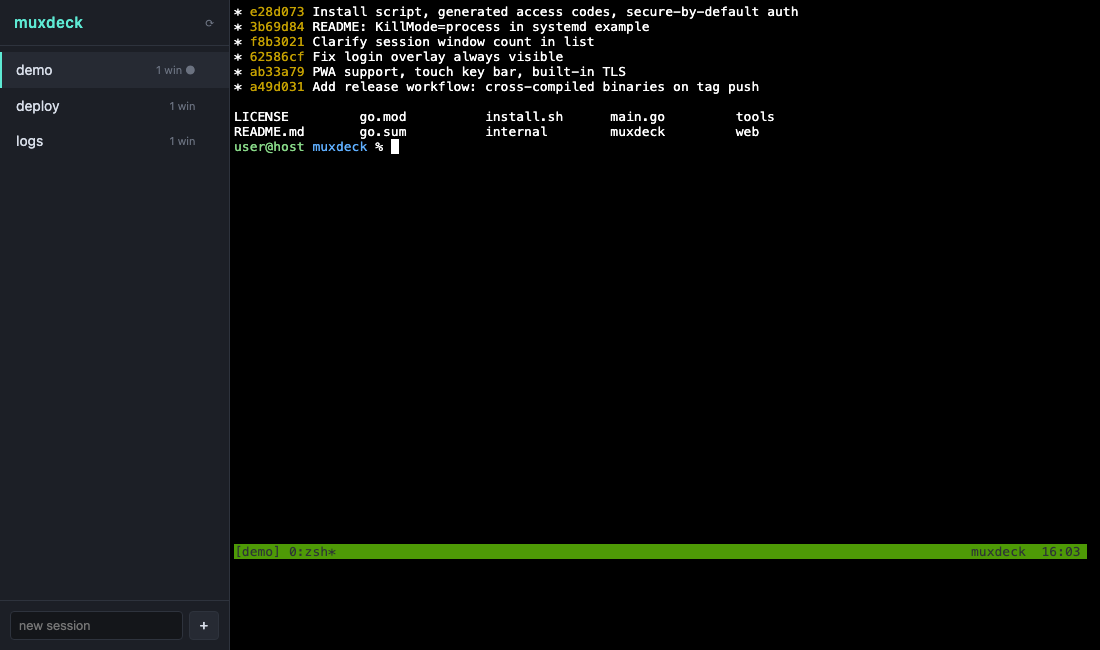This screenshot has width=1100, height=650.
Task: Click 0:zsh* window in status bar
Action: tap(312, 552)
